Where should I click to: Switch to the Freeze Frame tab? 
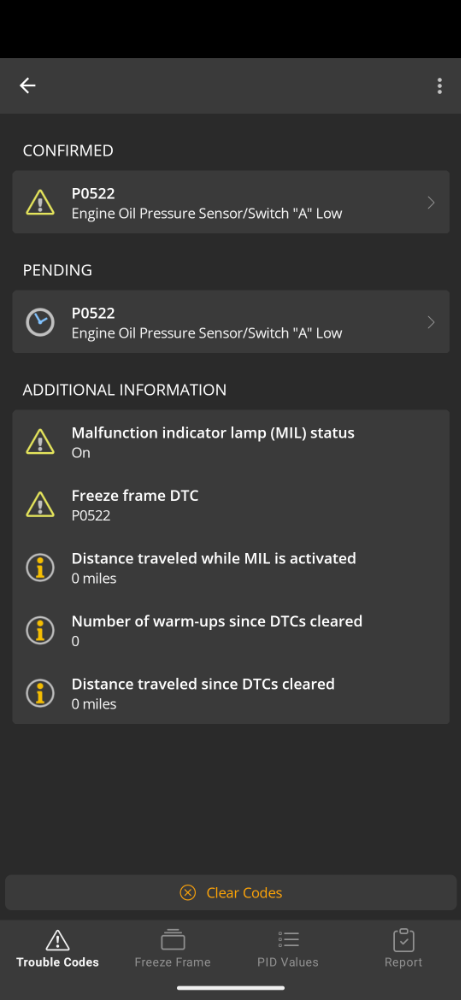pos(172,949)
